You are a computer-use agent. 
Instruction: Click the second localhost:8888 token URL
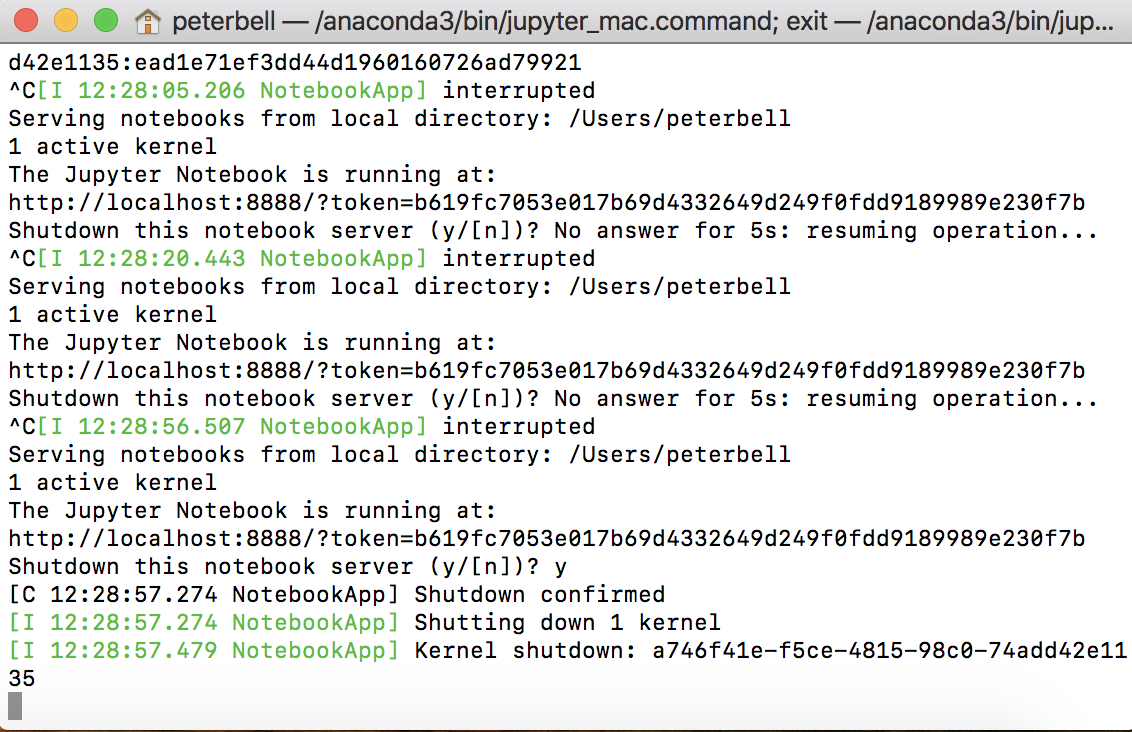547,370
